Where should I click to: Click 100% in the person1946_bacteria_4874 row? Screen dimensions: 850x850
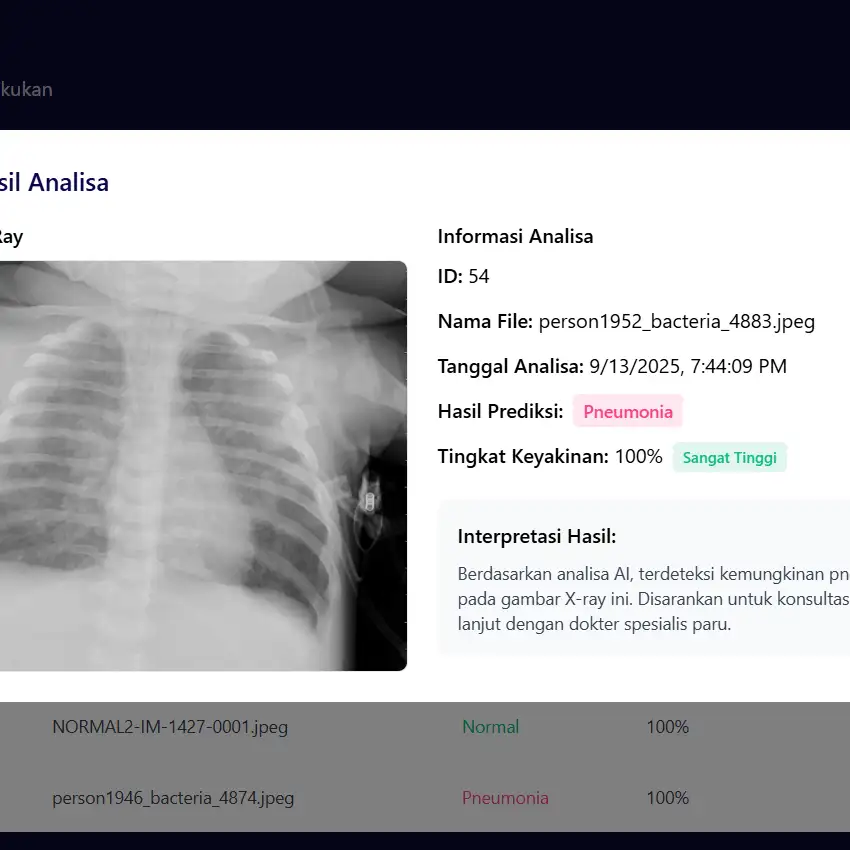click(x=668, y=798)
